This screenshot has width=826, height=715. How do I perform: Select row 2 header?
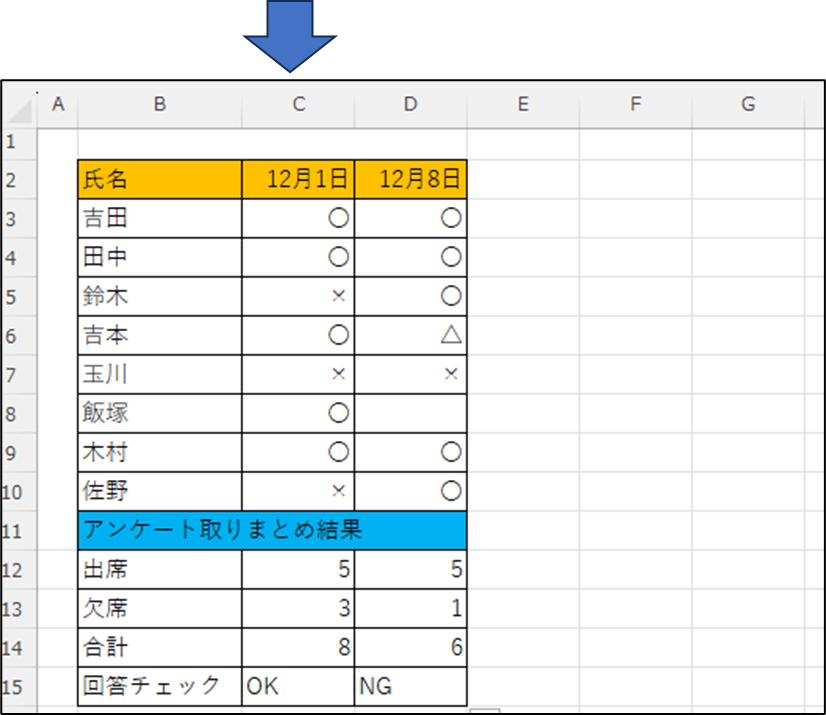pos(19,180)
